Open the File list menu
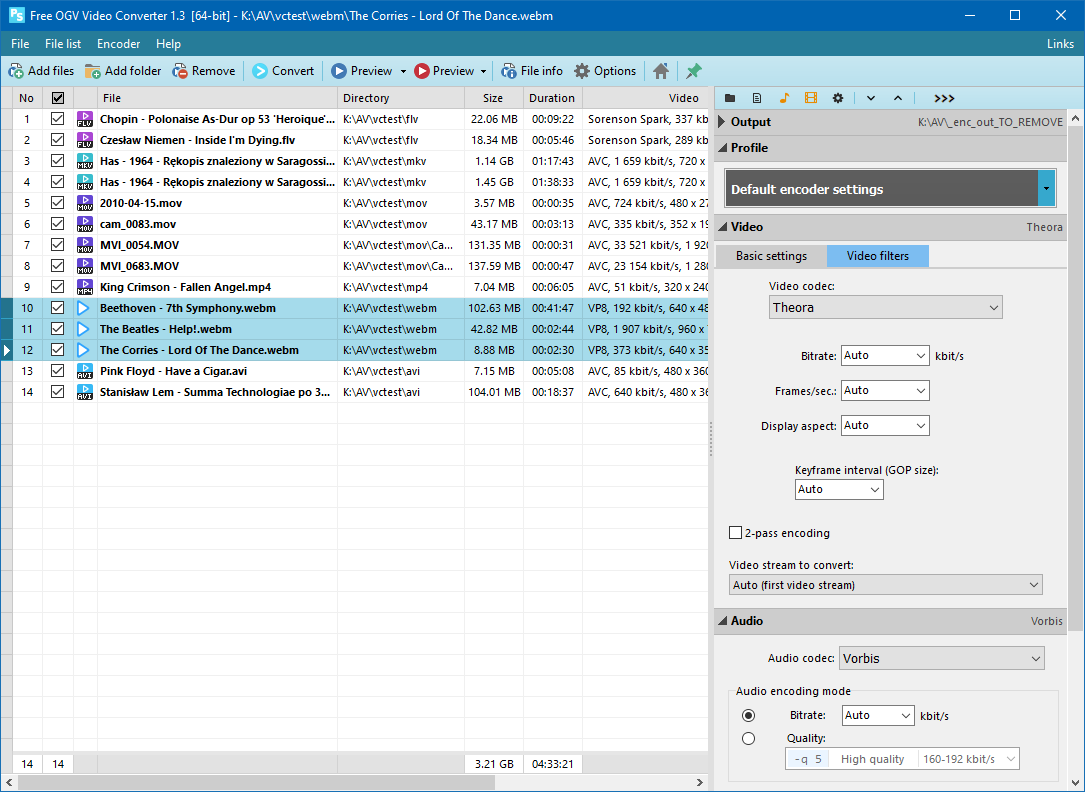The height and width of the screenshot is (792, 1085). [63, 44]
